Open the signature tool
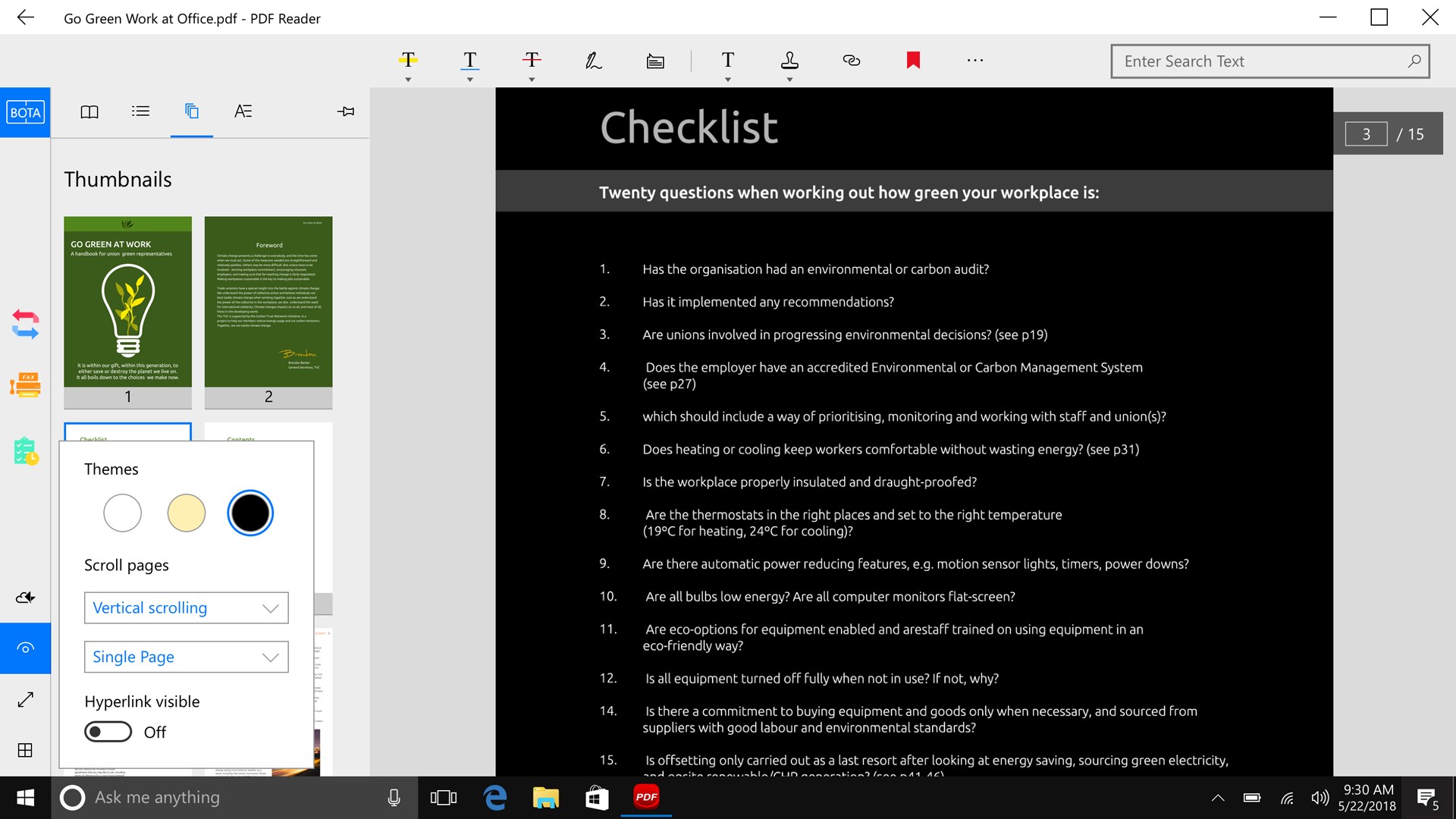1456x819 pixels. (x=593, y=61)
